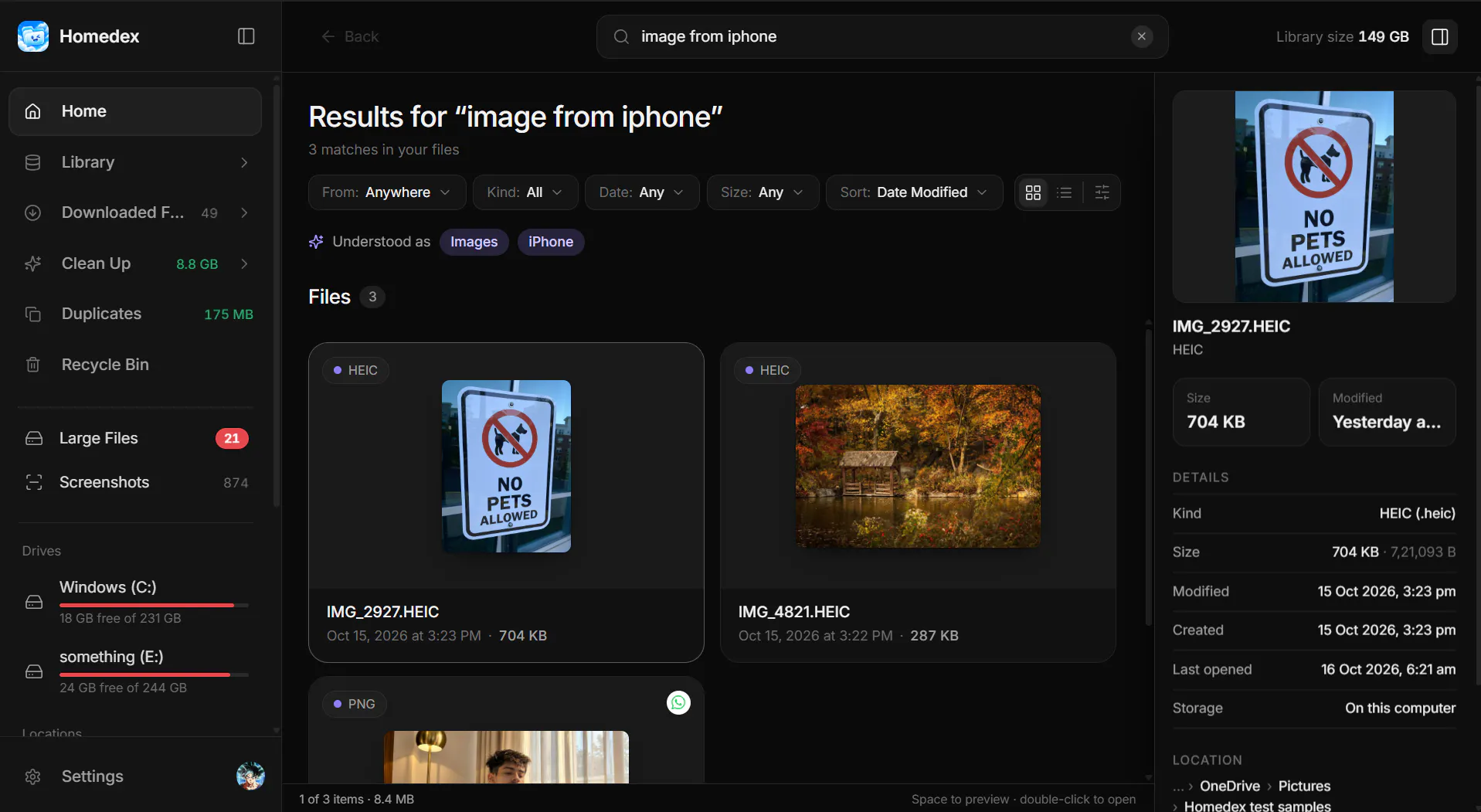Go Back using the arrow button

[x=350, y=36]
